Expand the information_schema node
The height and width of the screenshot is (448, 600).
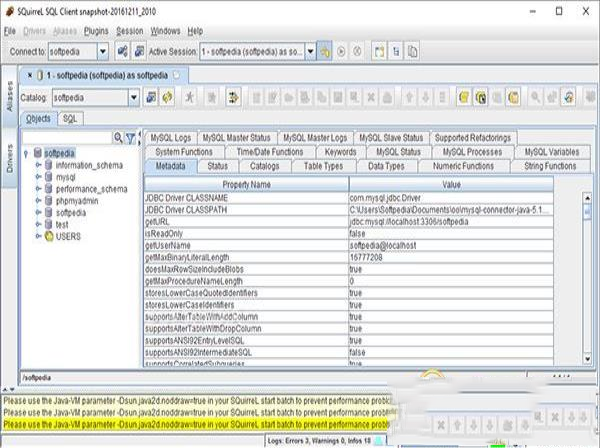(x=38, y=165)
